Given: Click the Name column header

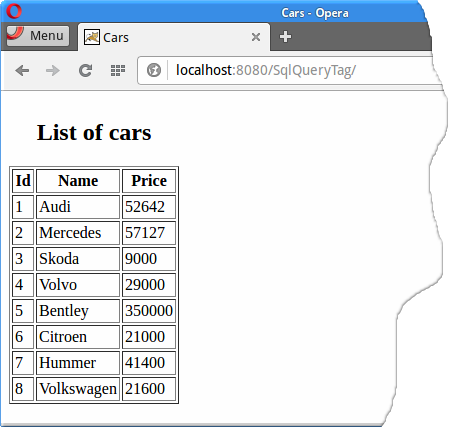Looking at the screenshot, I should click(78, 181).
